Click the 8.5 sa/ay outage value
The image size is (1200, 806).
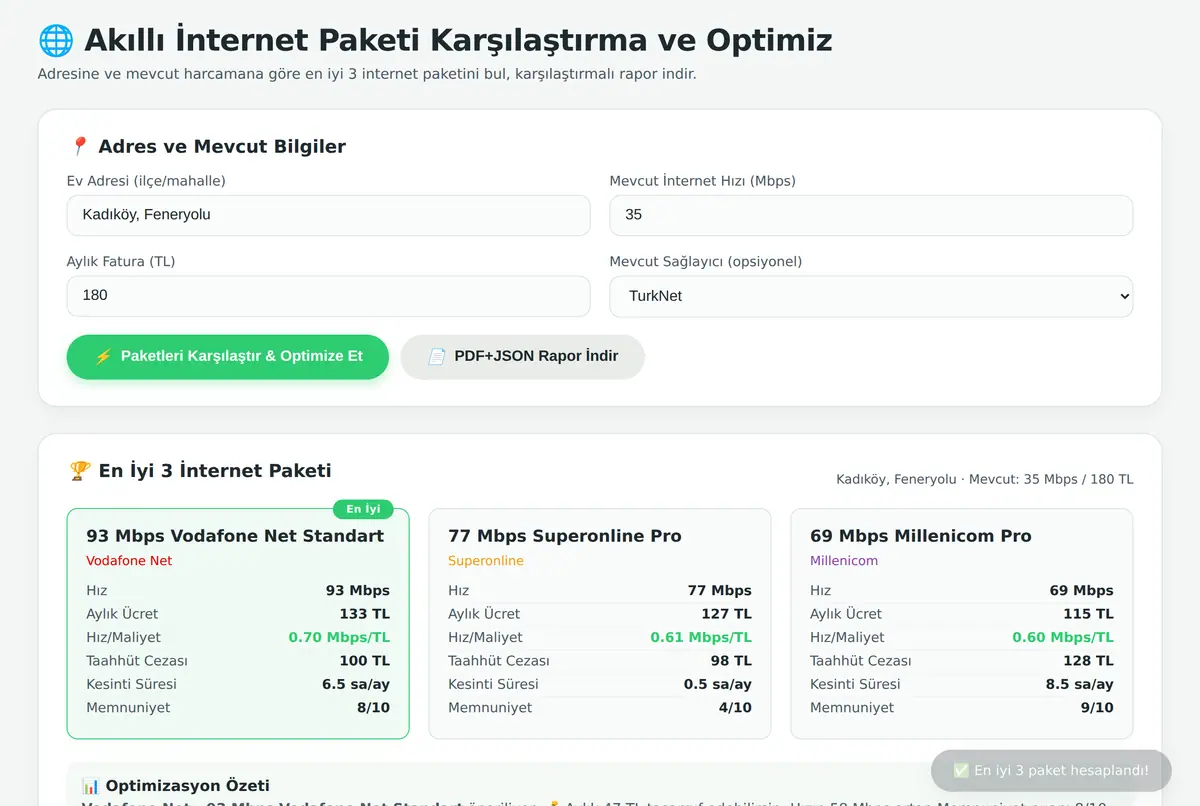pyautogui.click(x=1080, y=684)
